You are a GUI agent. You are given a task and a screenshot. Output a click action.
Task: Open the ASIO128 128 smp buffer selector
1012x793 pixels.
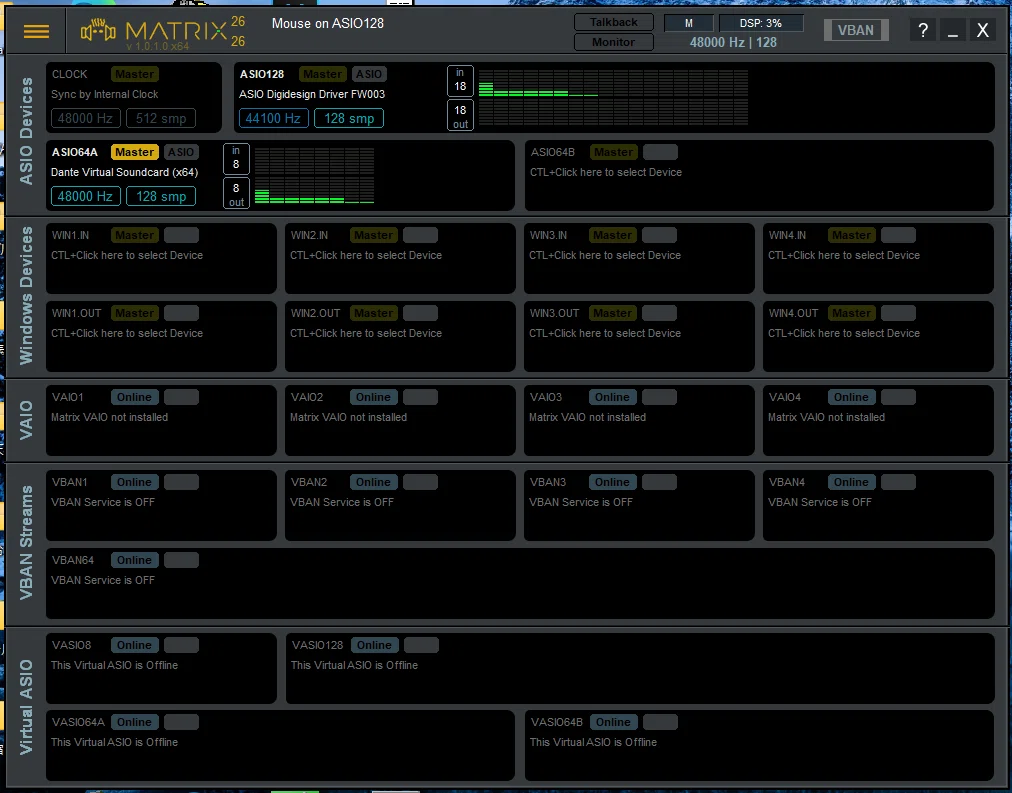pyautogui.click(x=349, y=119)
